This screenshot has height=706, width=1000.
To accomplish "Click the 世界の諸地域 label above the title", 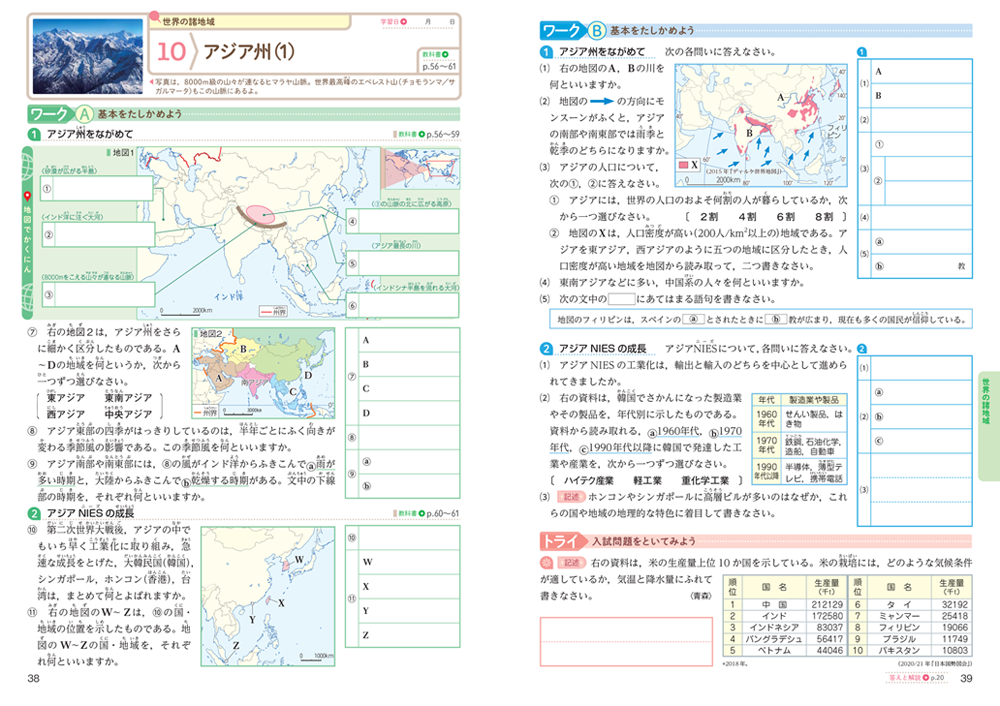I will (188, 22).
